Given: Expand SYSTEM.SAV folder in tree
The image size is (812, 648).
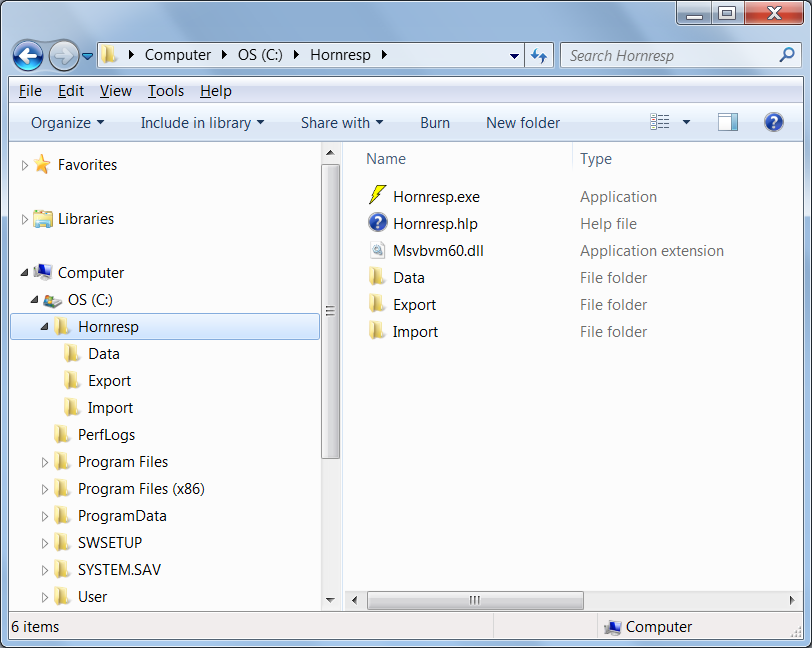Looking at the screenshot, I should click(45, 570).
